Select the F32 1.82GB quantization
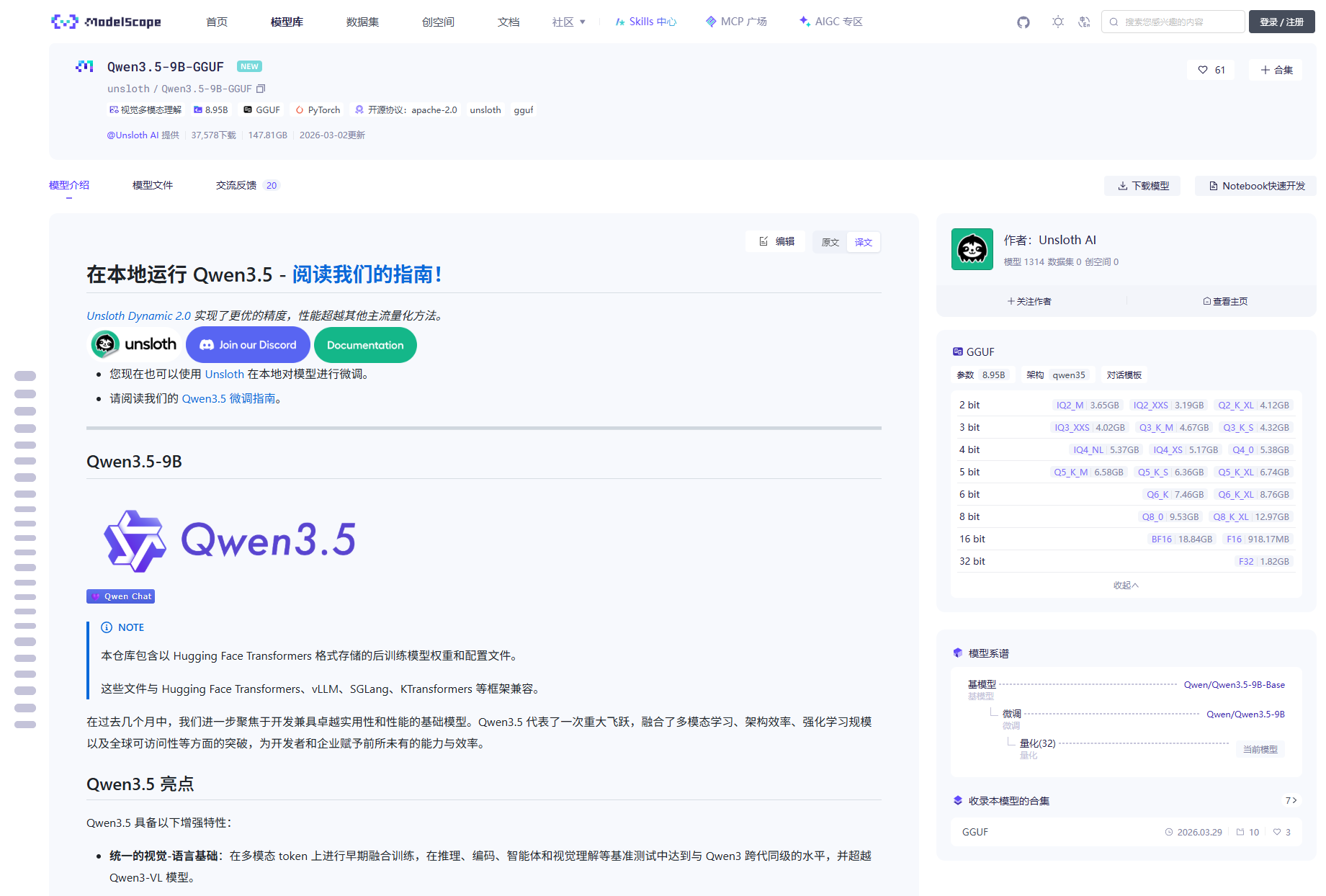 1264,561
